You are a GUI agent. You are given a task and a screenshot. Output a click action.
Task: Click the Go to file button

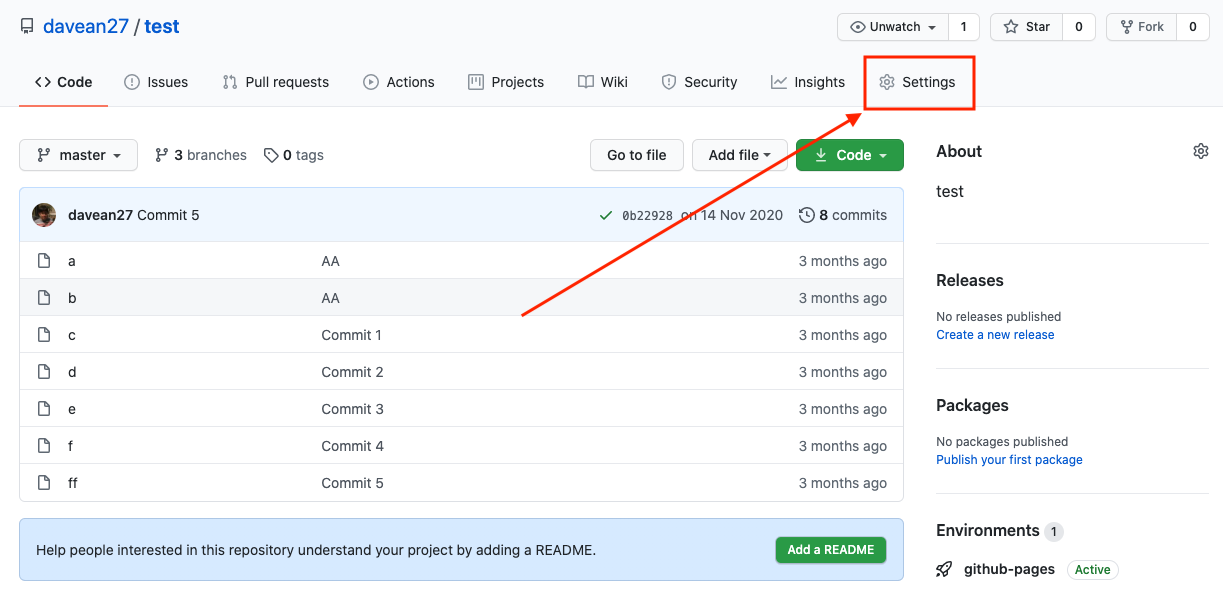click(x=637, y=155)
